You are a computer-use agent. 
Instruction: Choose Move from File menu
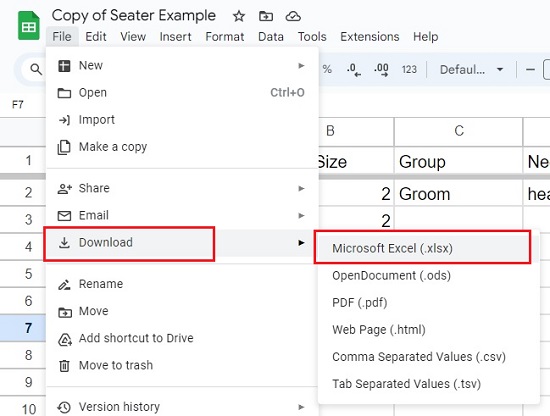[182, 311]
